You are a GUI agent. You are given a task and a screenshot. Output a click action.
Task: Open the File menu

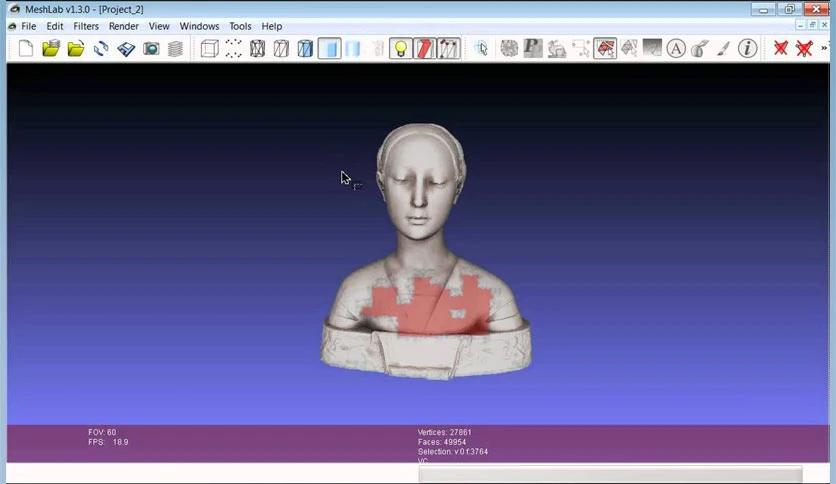click(x=28, y=26)
